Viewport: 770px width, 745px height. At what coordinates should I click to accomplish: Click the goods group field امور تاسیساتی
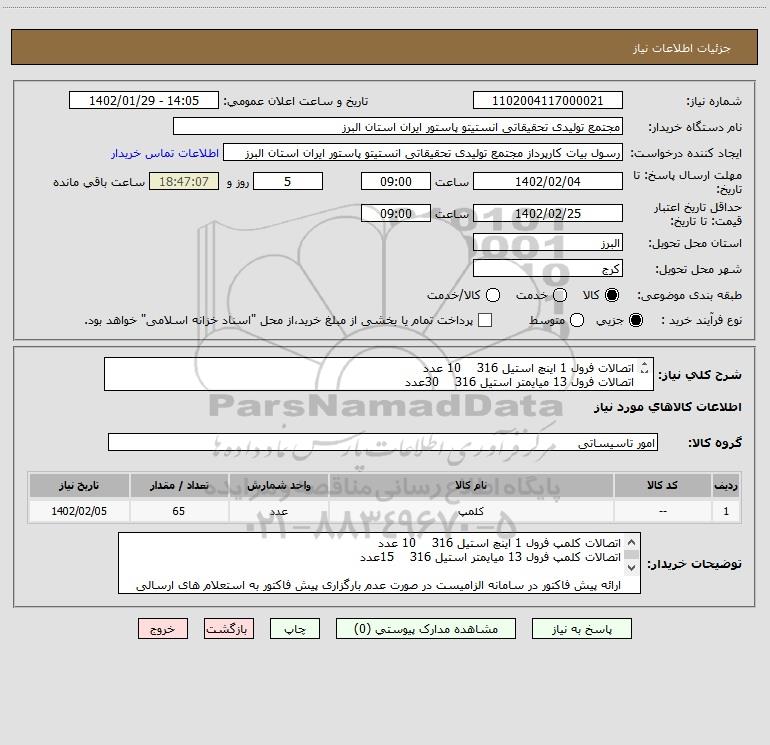(x=383, y=442)
